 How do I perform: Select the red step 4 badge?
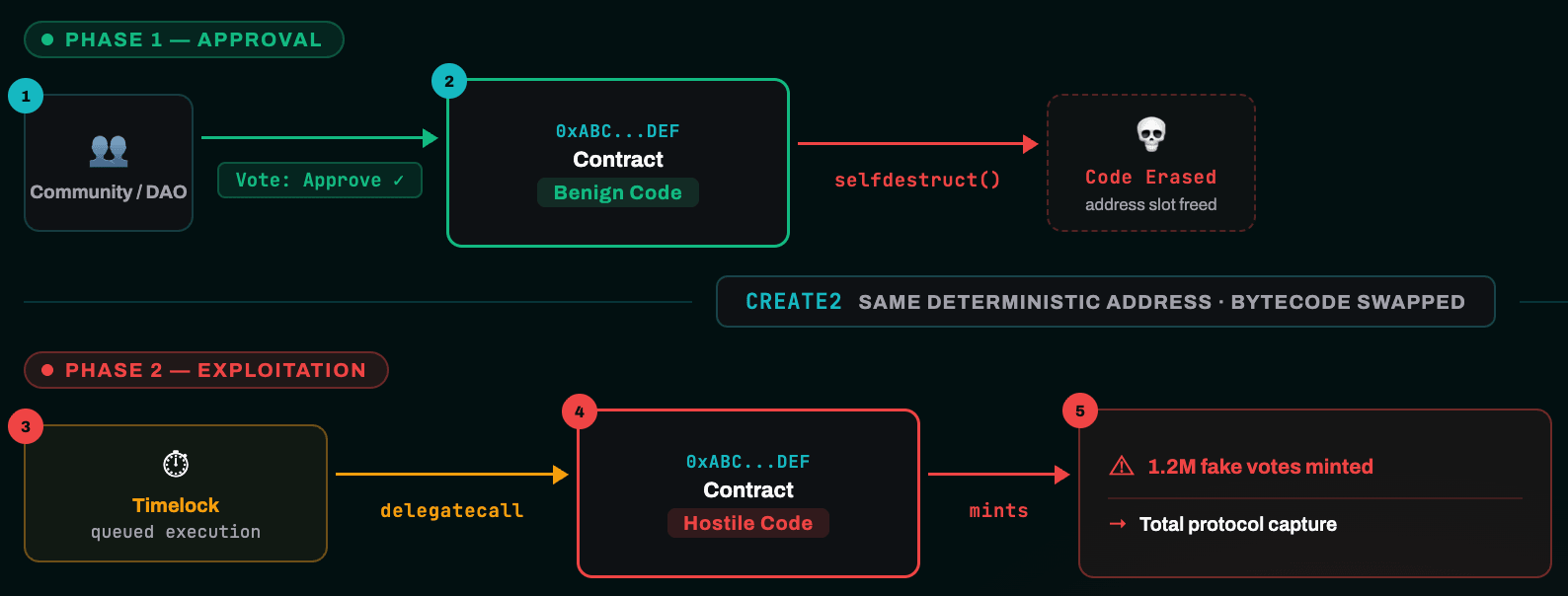pyautogui.click(x=580, y=411)
